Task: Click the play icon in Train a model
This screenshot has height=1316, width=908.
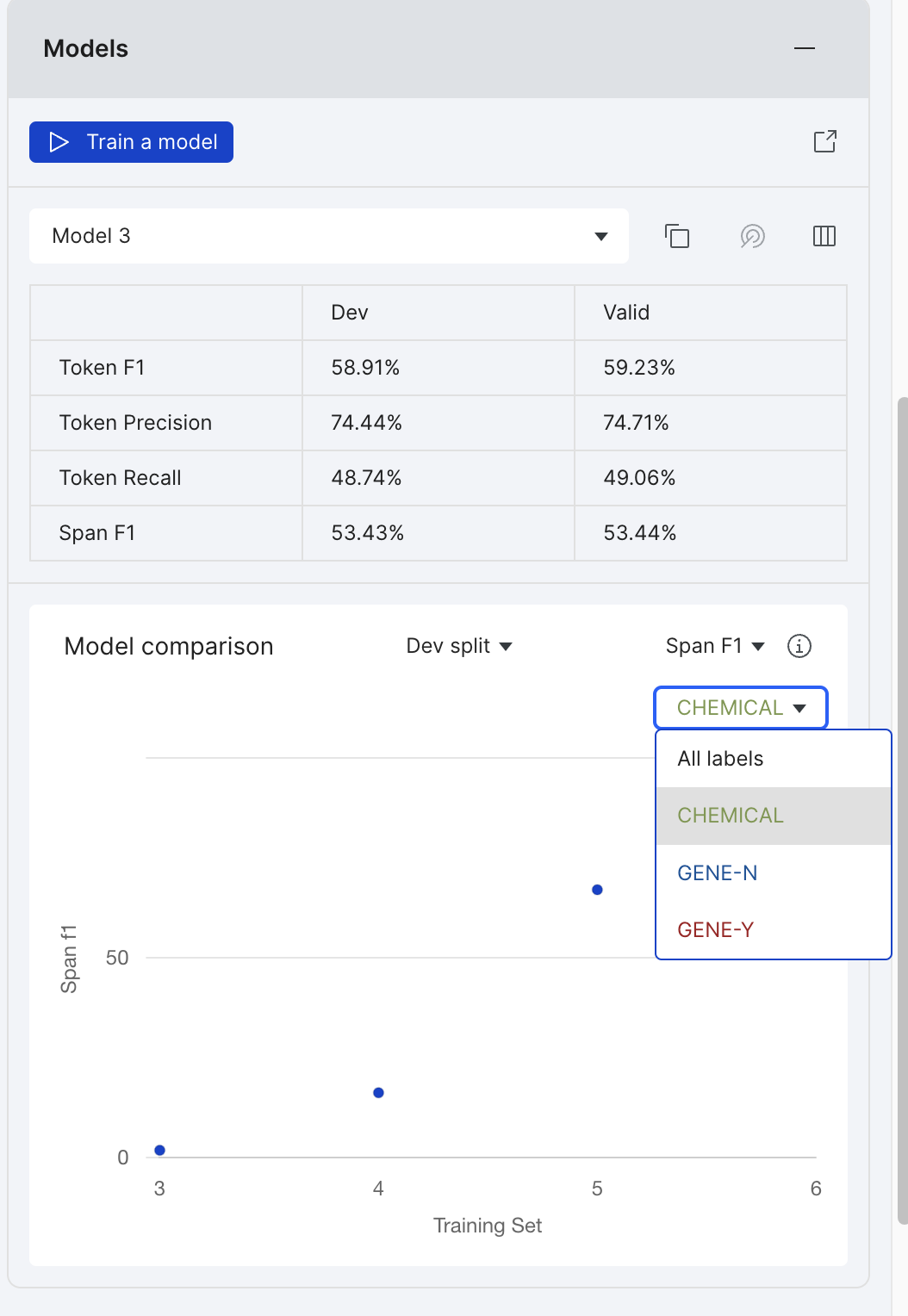Action: coord(59,142)
